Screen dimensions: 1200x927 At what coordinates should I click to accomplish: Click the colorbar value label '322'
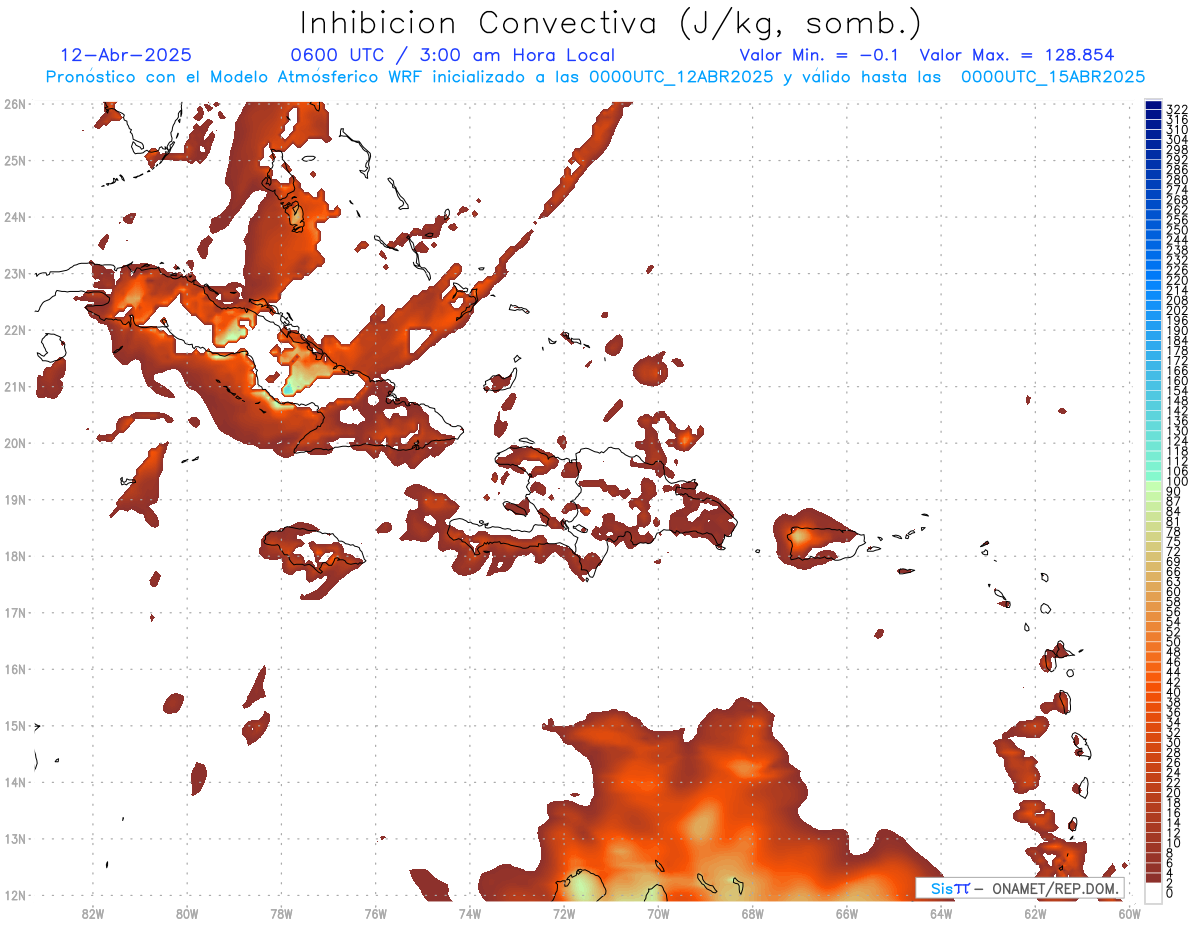coord(1176,109)
